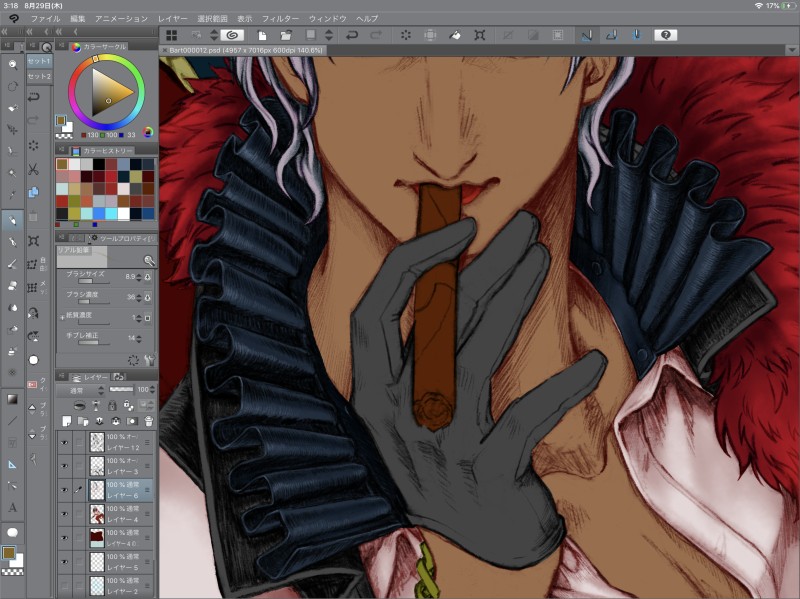The width and height of the screenshot is (800, 599).
Task: Hide レイヤー 4 with eye icon
Action: pyautogui.click(x=64, y=514)
